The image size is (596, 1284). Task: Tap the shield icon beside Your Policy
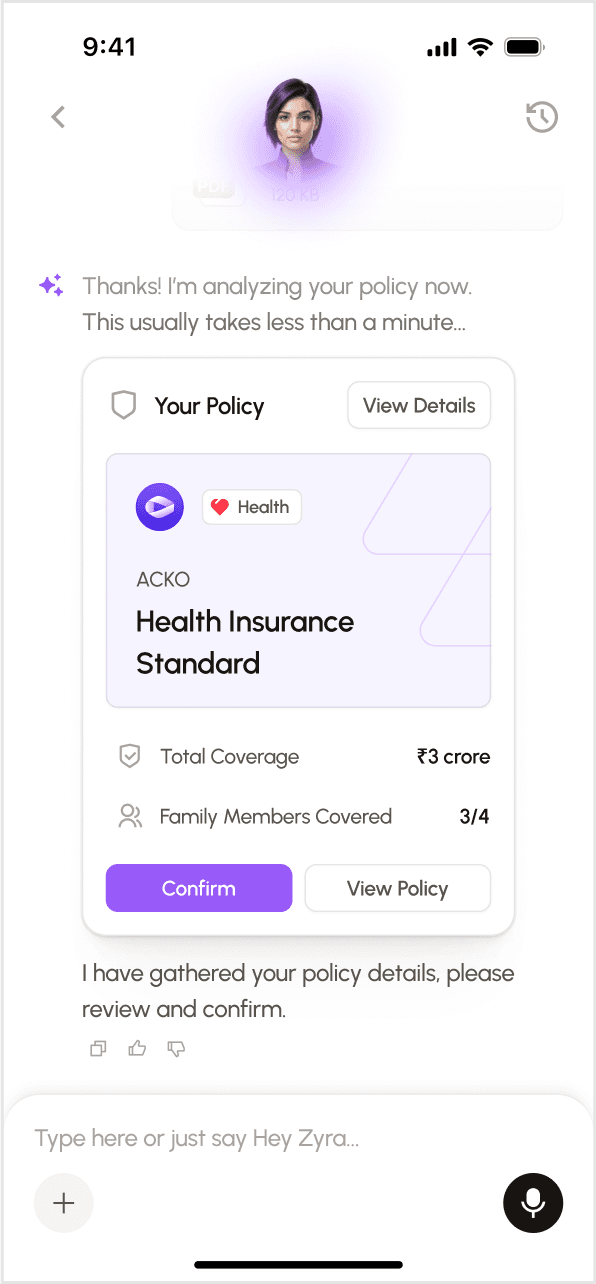(x=123, y=405)
